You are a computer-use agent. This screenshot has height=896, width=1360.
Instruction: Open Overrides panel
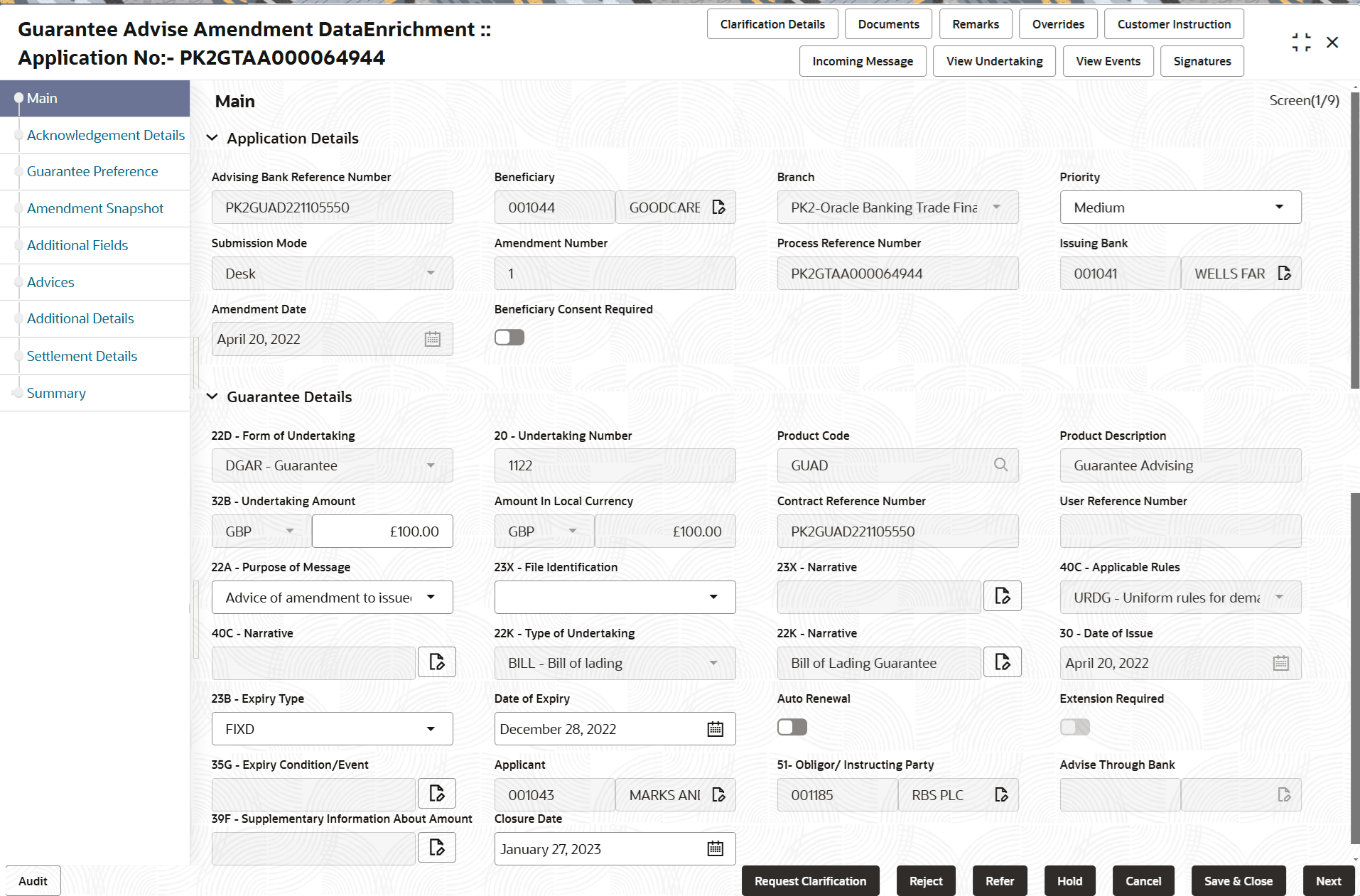click(x=1058, y=24)
